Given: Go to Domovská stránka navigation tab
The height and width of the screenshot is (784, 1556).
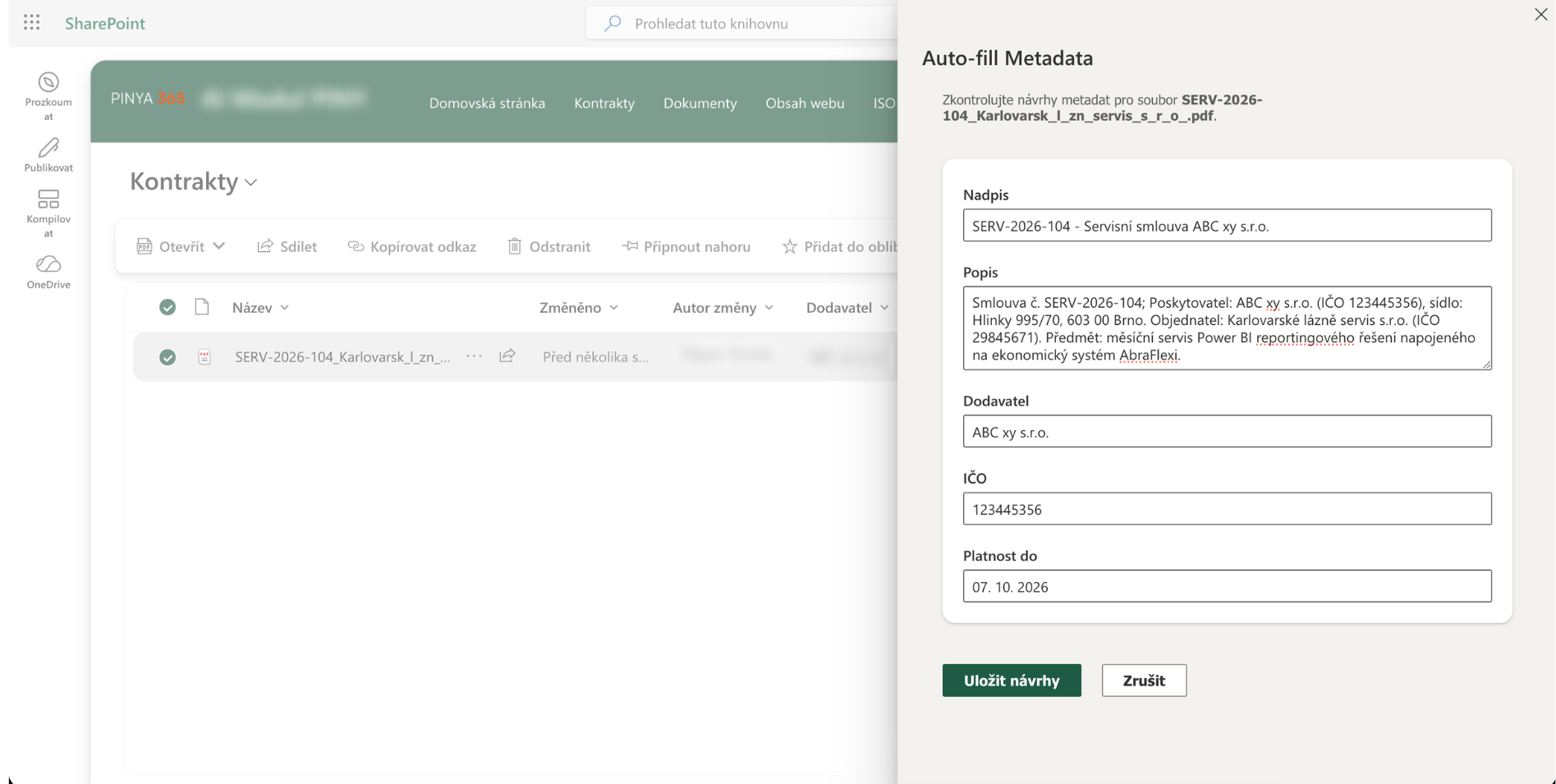Looking at the screenshot, I should pyautogui.click(x=487, y=103).
